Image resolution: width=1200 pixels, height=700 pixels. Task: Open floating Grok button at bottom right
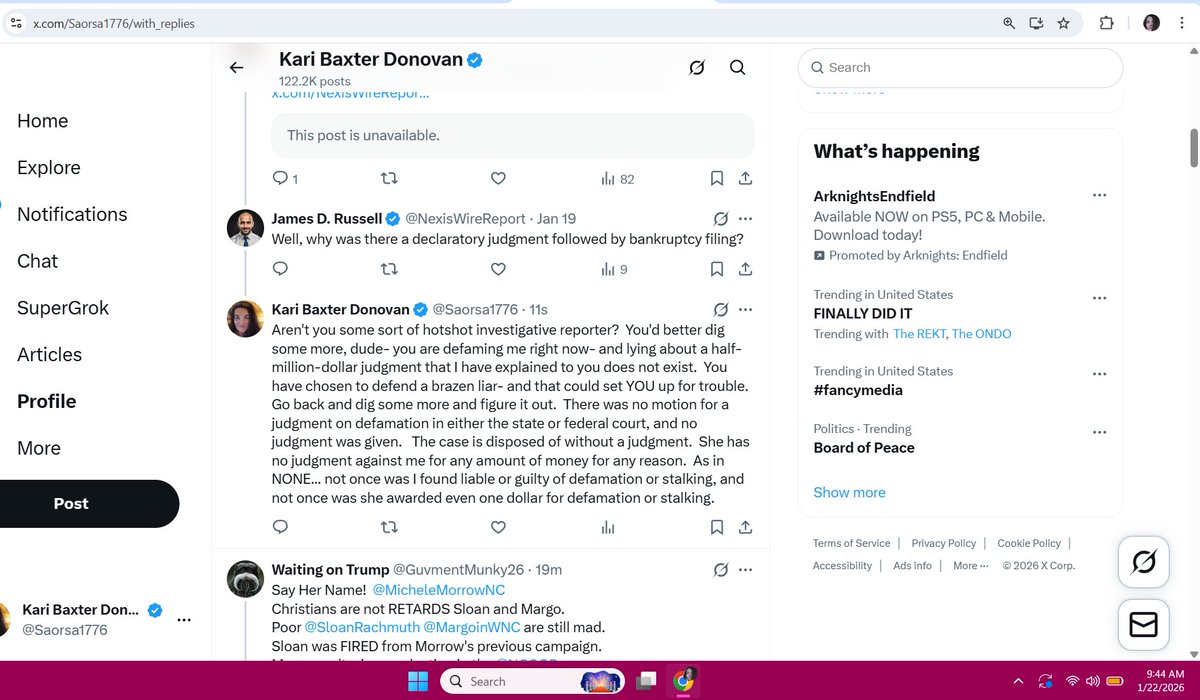coord(1142,563)
